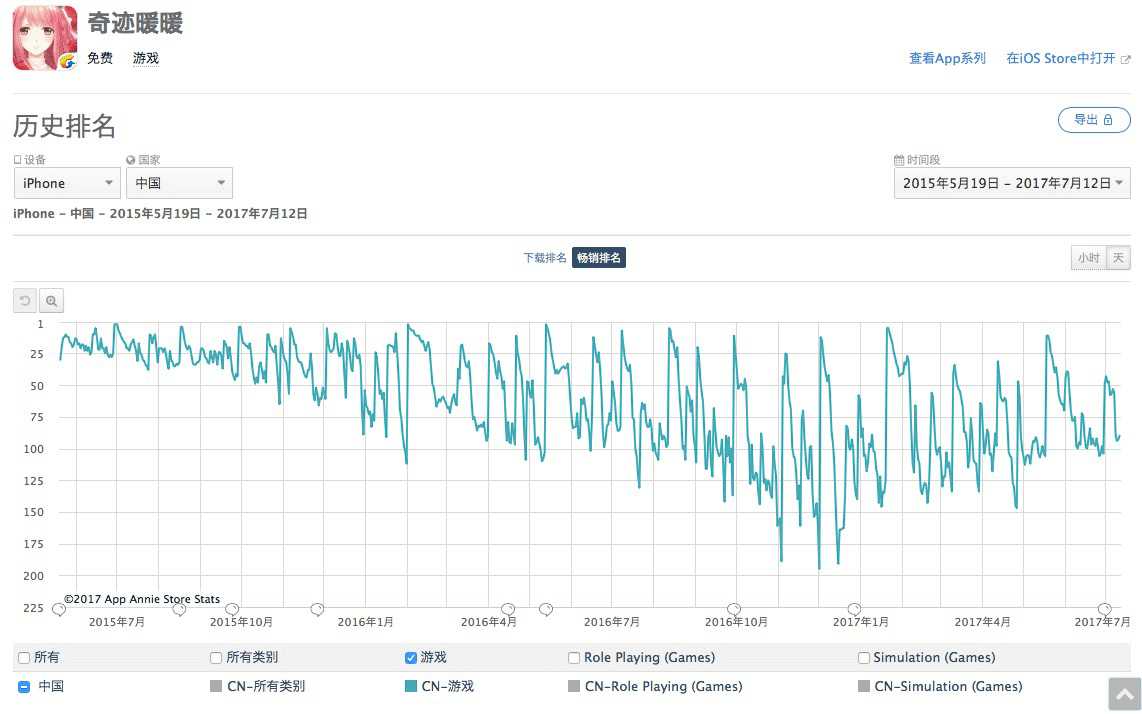The width and height of the screenshot is (1142, 714).
Task: Click the 2016年7月 axis label
Action: [612, 622]
